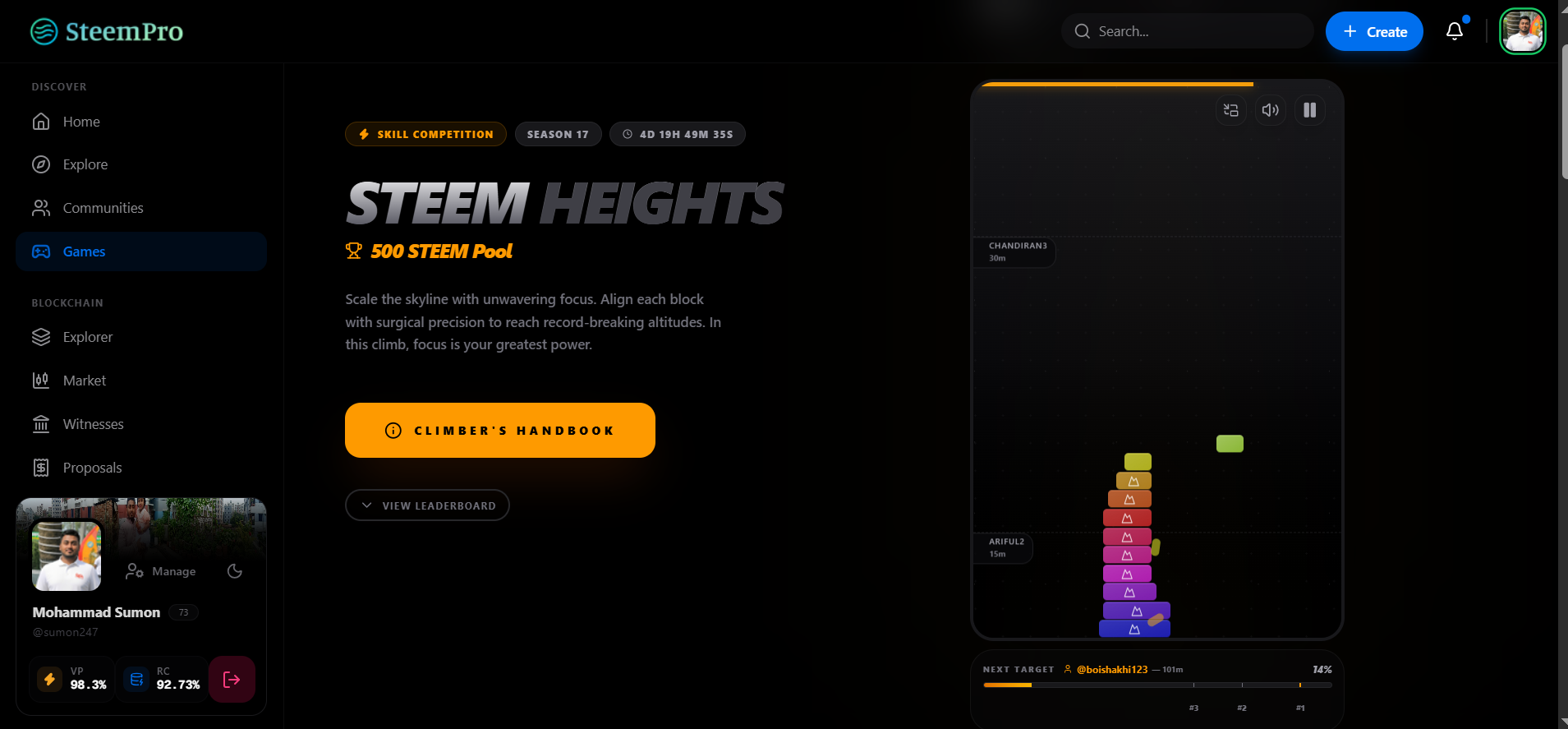Screen dimensions: 1568x729
Task: Select Games in the sidebar
Action: pyautogui.click(x=141, y=251)
